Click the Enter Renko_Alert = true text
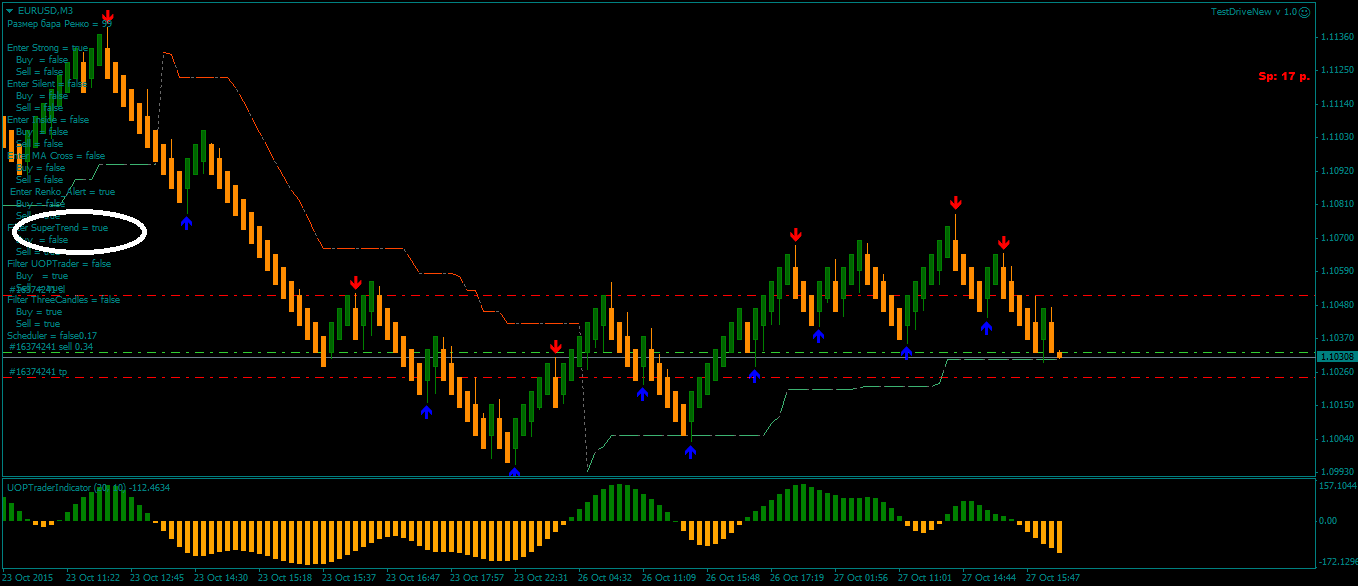This screenshot has height=586, width=1358. click(x=62, y=192)
